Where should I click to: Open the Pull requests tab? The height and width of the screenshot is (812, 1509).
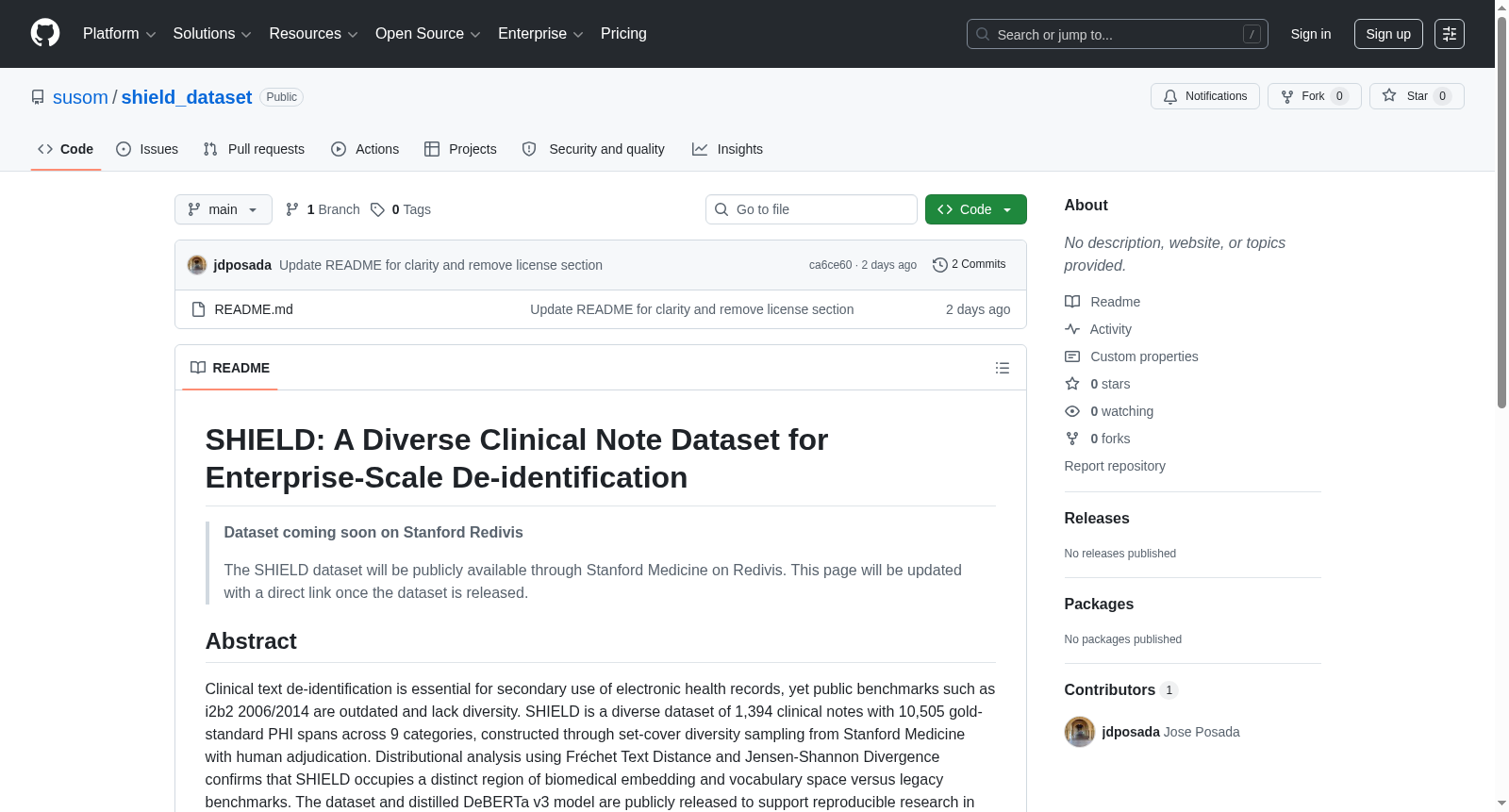pyautogui.click(x=254, y=149)
